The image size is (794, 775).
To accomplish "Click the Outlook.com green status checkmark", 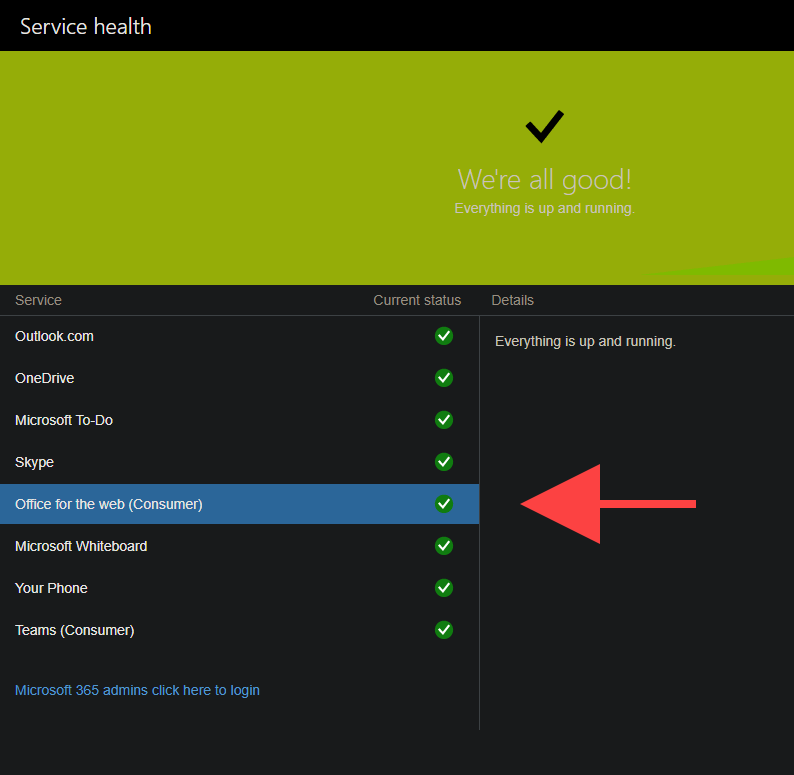I will coord(444,336).
